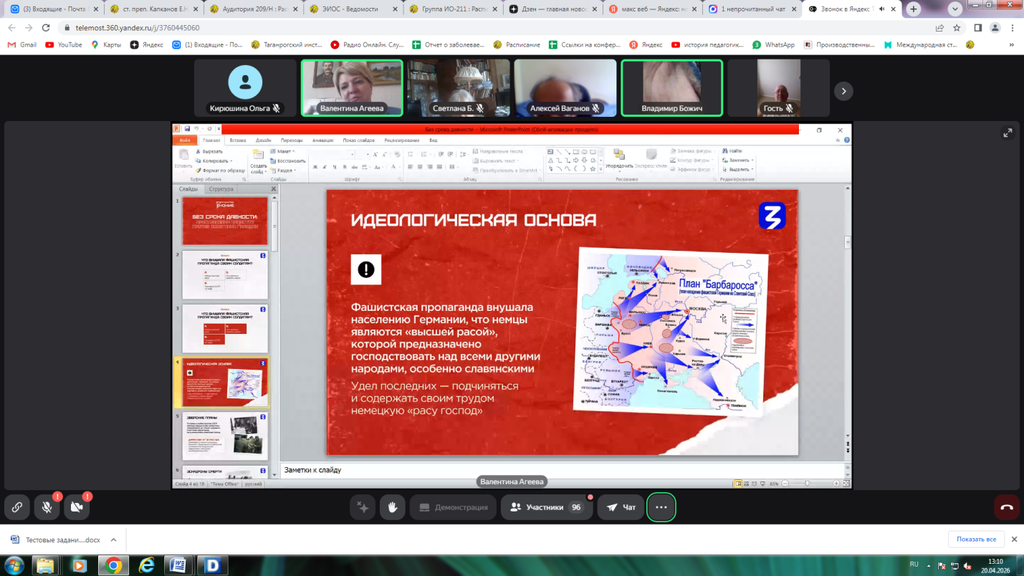Image resolution: width=1024 pixels, height=576 pixels.
Task: Reload the page
Action: (46, 28)
